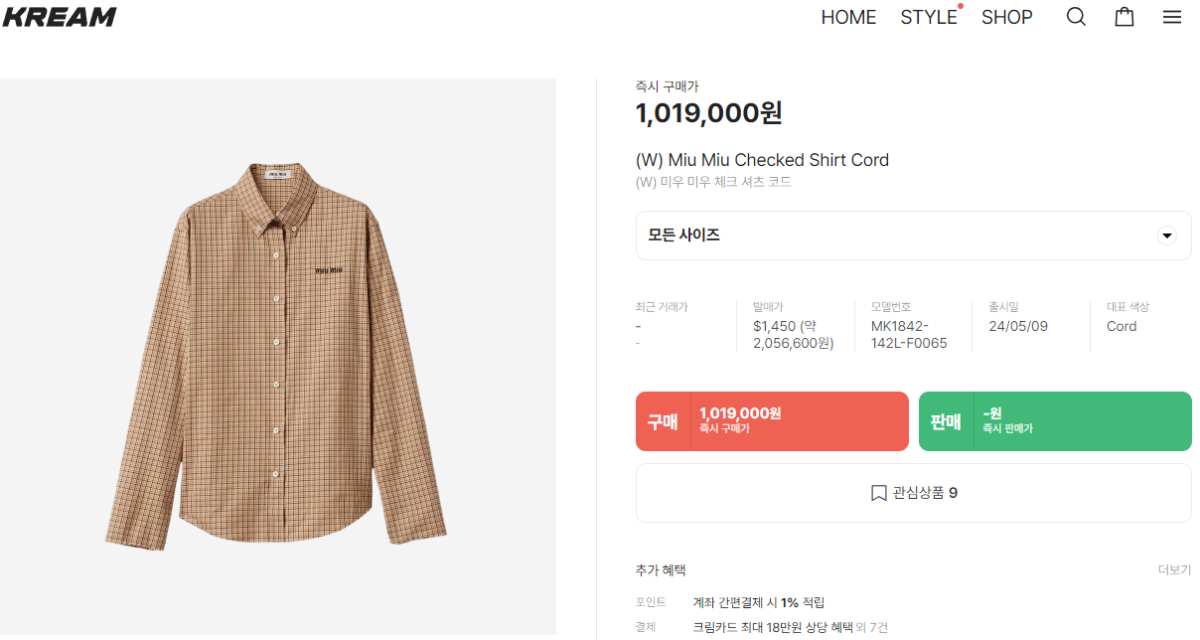Open the shopping bag icon

(1124, 17)
